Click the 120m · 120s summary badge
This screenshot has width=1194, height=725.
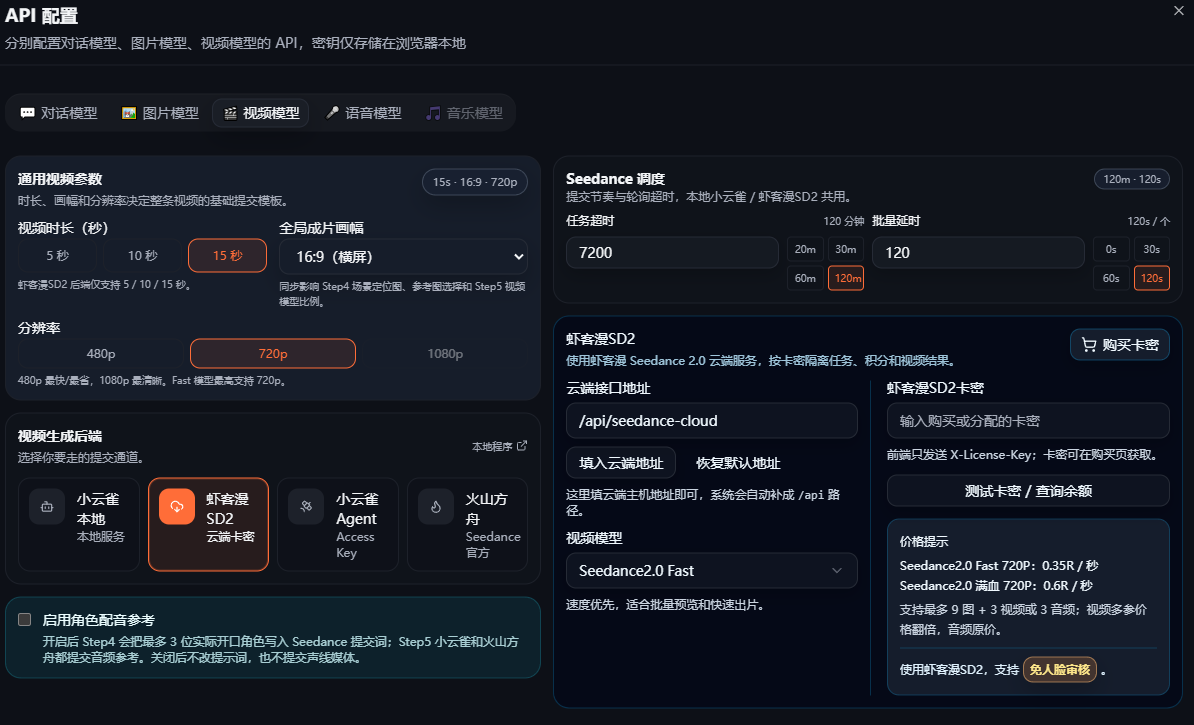[1132, 179]
